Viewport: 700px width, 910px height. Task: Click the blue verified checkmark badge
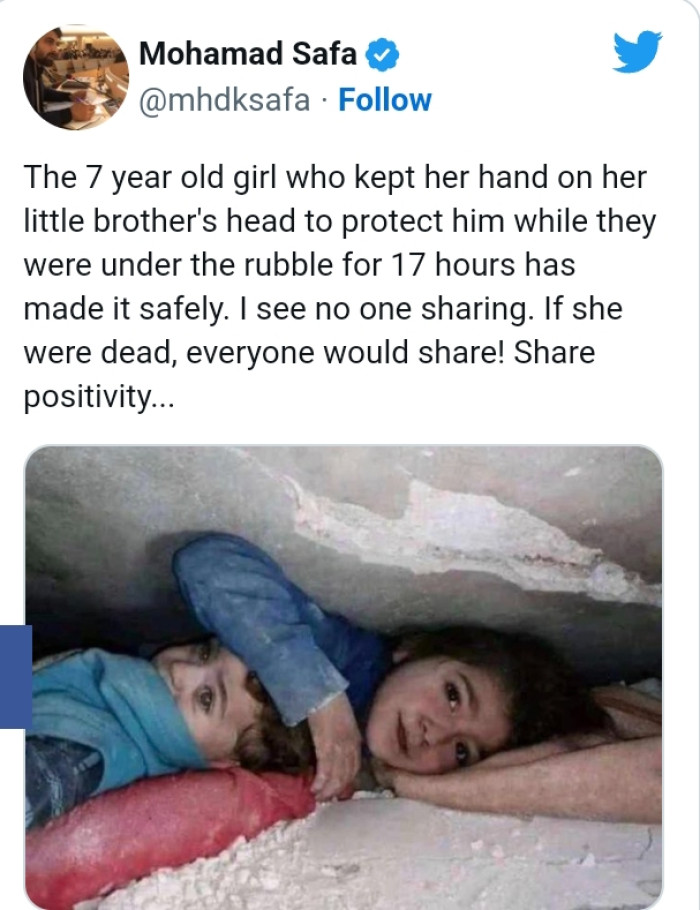[382, 55]
